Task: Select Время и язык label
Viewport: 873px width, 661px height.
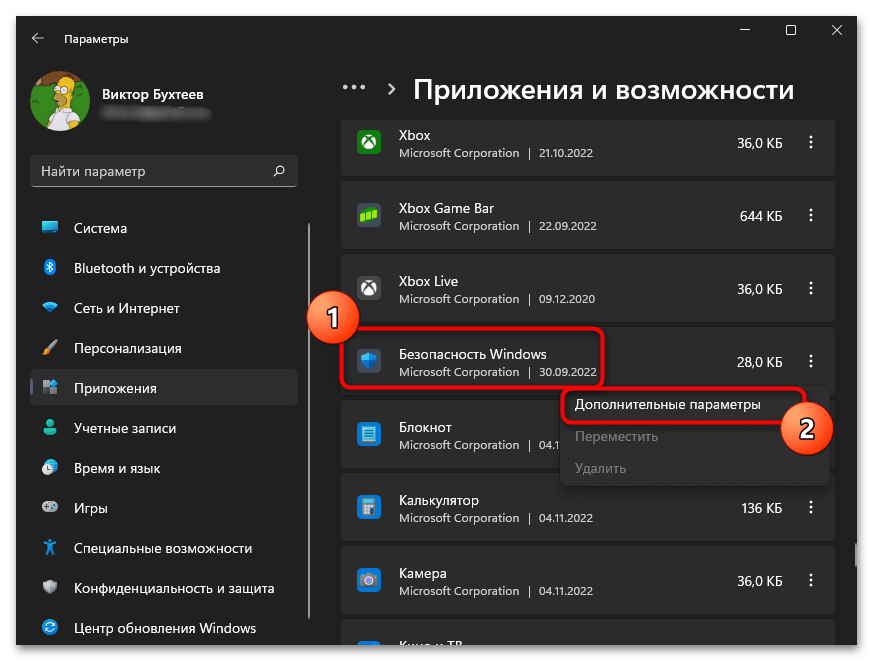Action: click(117, 468)
